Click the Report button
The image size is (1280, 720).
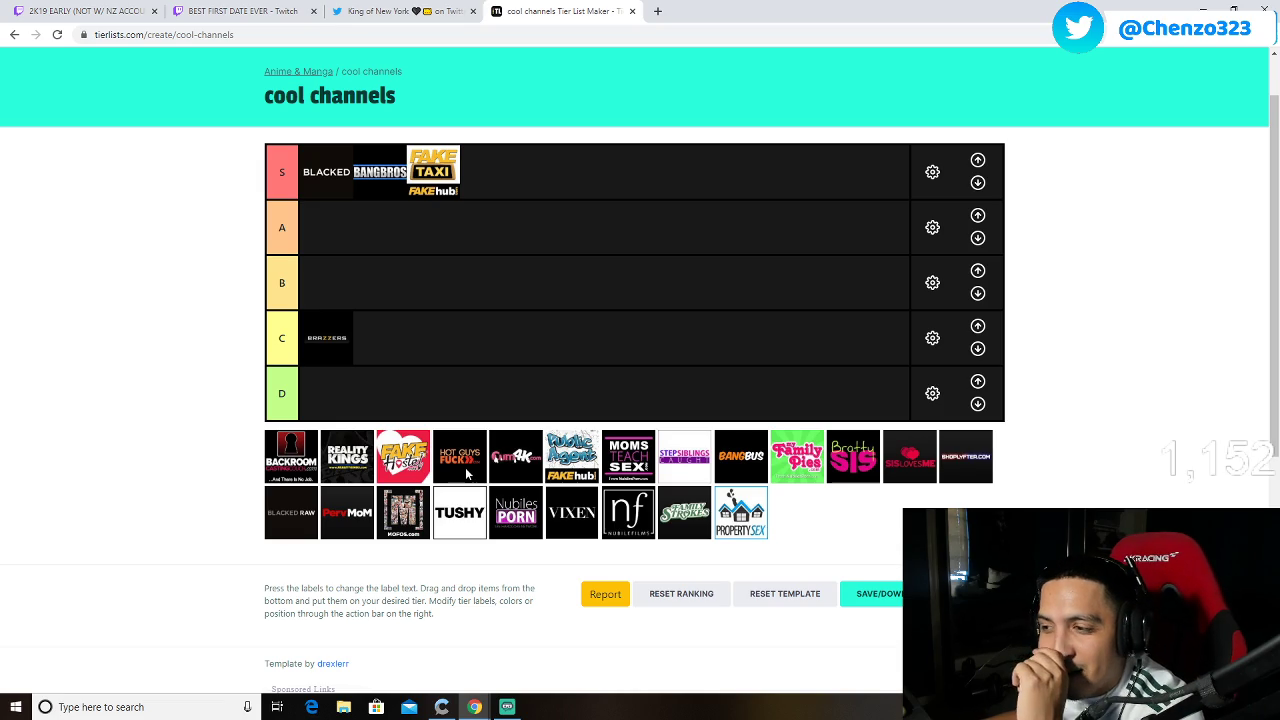pos(605,594)
